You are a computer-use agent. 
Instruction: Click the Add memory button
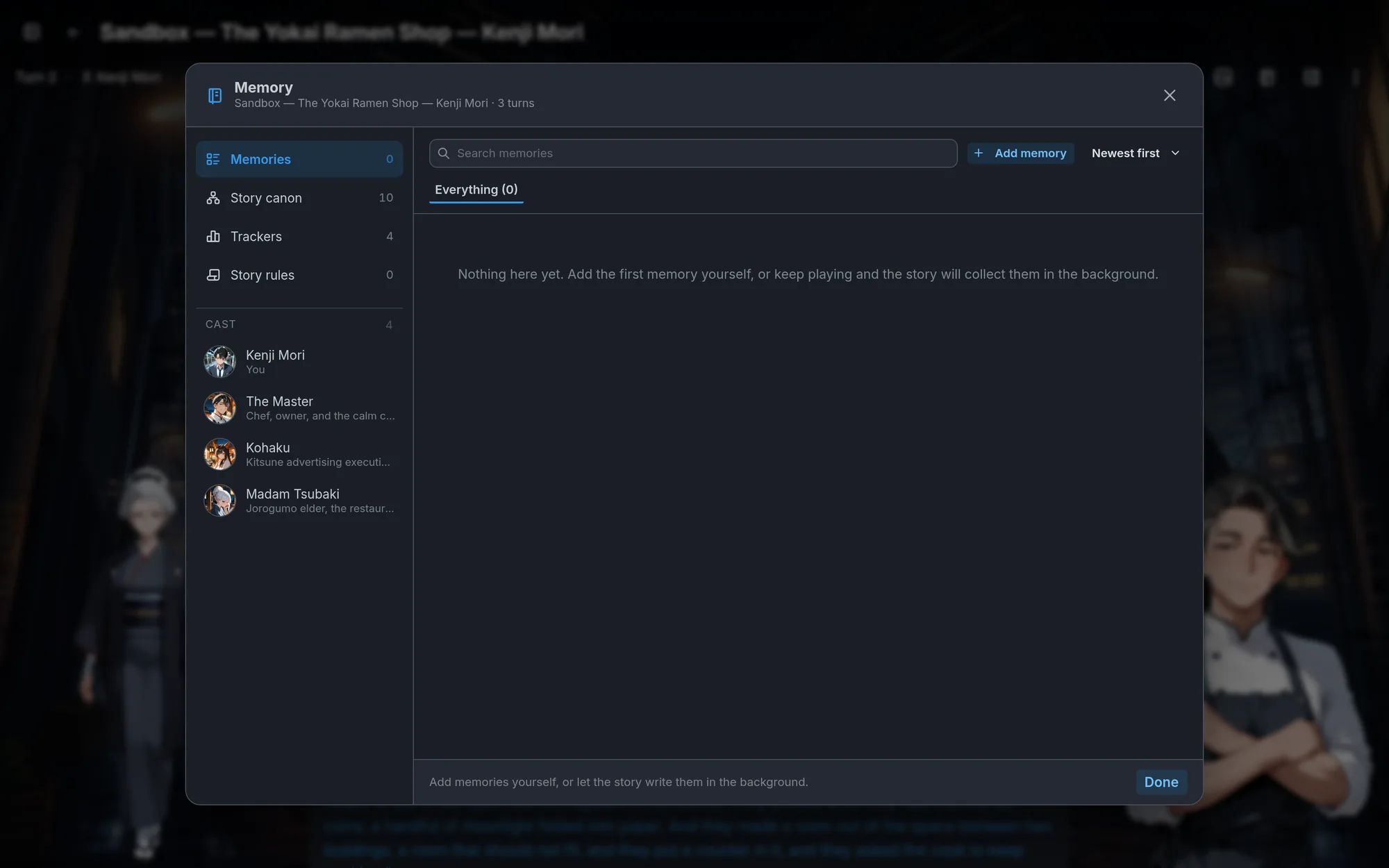1020,153
